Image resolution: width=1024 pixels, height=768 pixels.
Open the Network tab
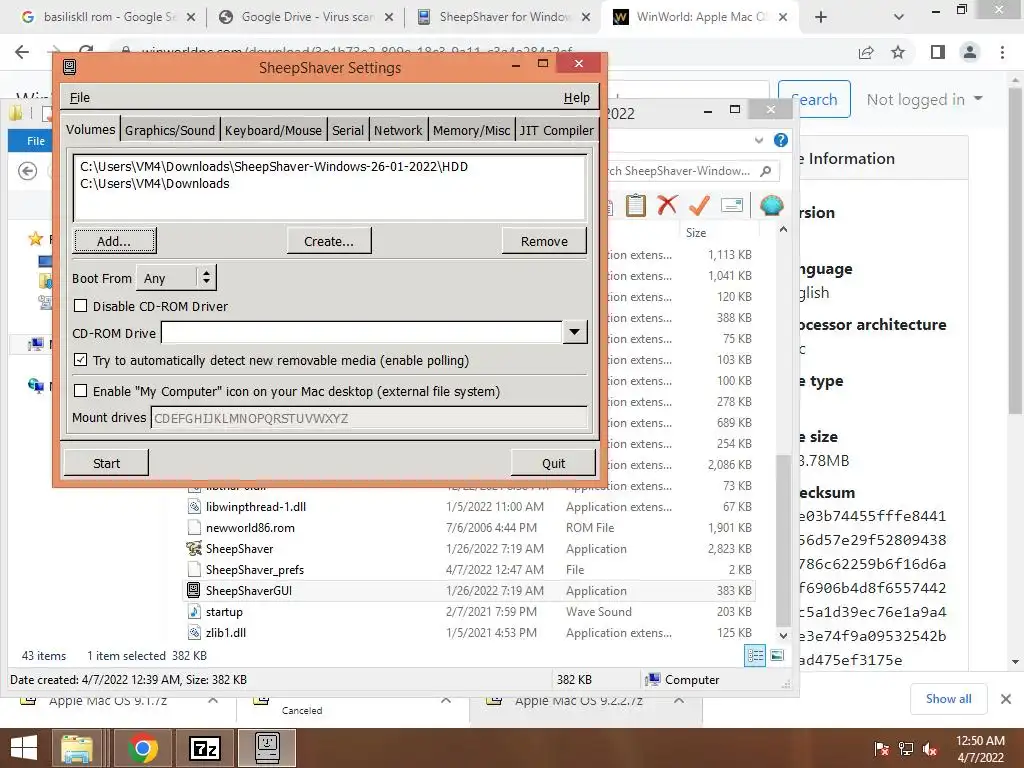click(398, 130)
